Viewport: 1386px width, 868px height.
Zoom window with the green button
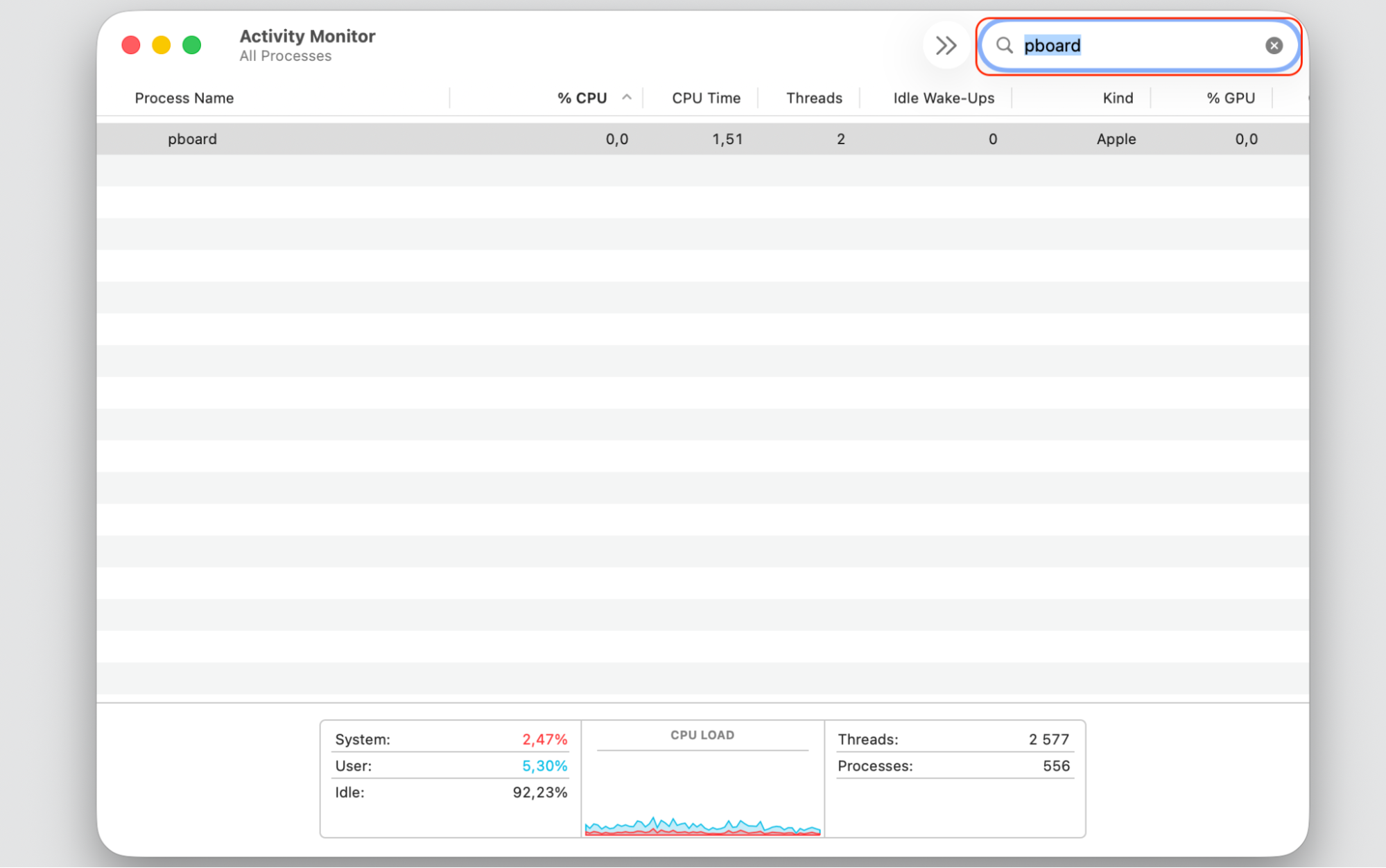[x=192, y=46]
